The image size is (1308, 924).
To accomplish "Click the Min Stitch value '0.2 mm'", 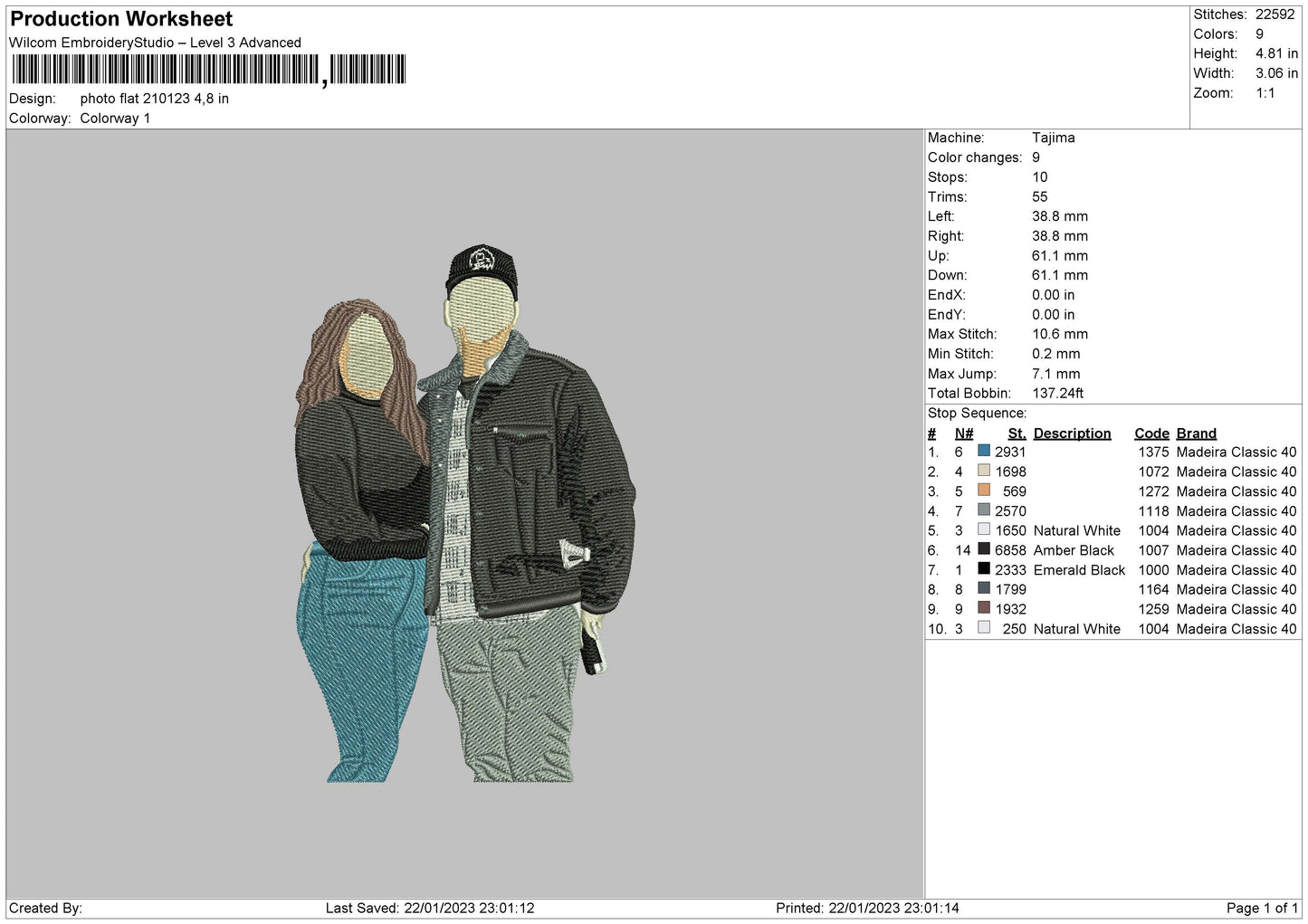I will point(1056,354).
